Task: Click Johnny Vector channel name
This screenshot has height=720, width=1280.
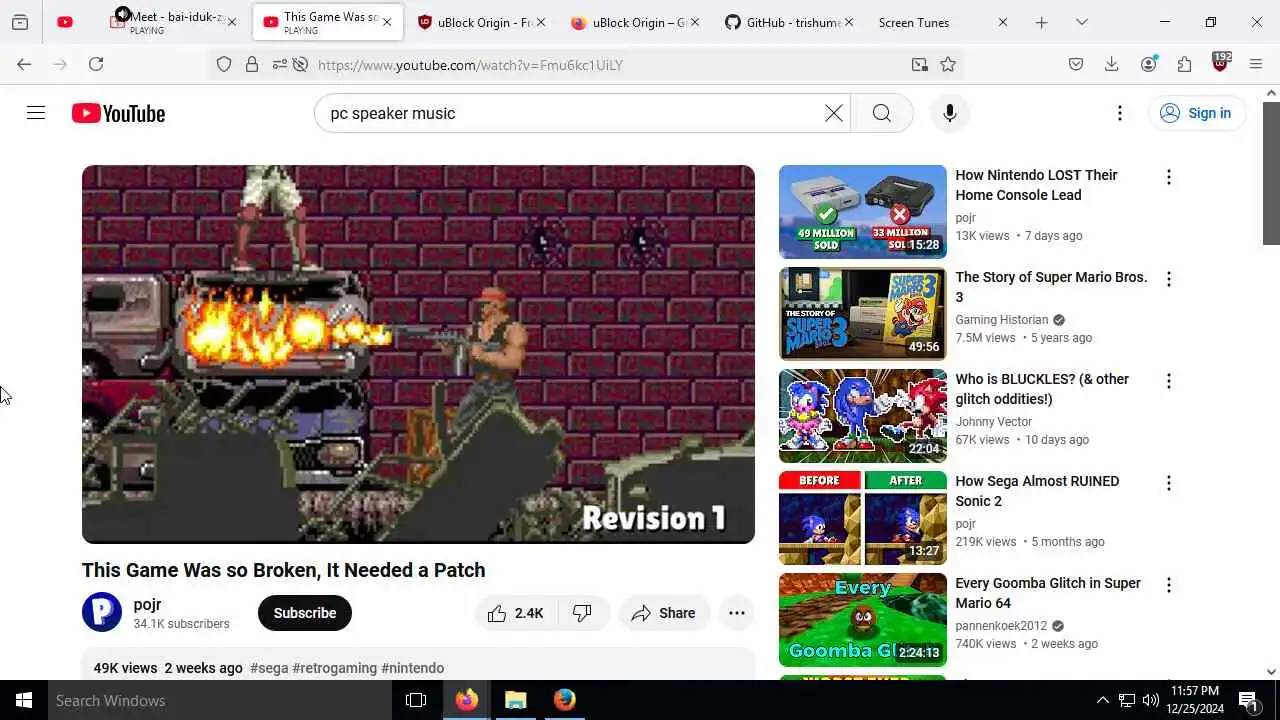Action: click(x=994, y=422)
